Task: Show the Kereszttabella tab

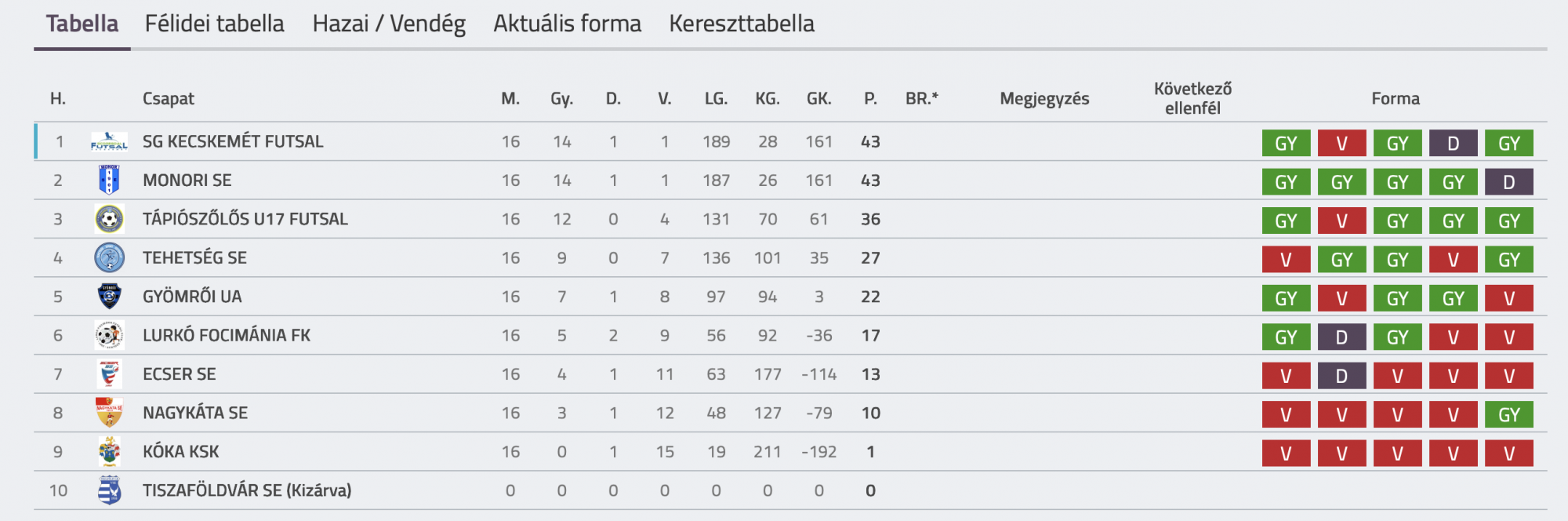Action: 742,24
